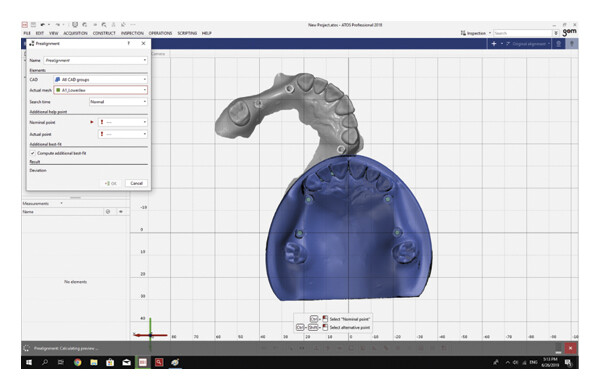Image resolution: width=600 pixels, height=390 pixels.
Task: Click the icon left of the lightbulb in blue bar
Action: point(558,44)
